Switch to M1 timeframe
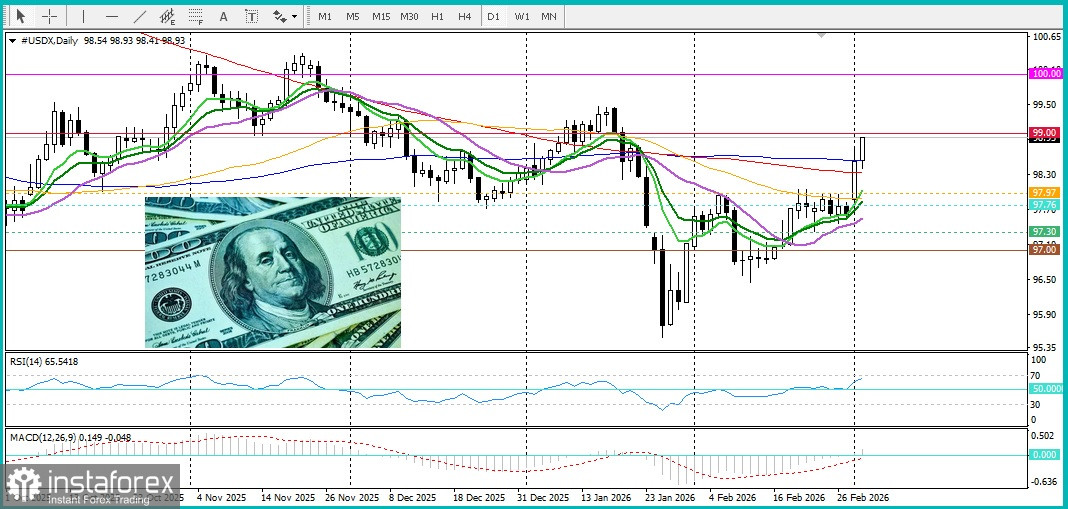1068x509 pixels. [325, 17]
